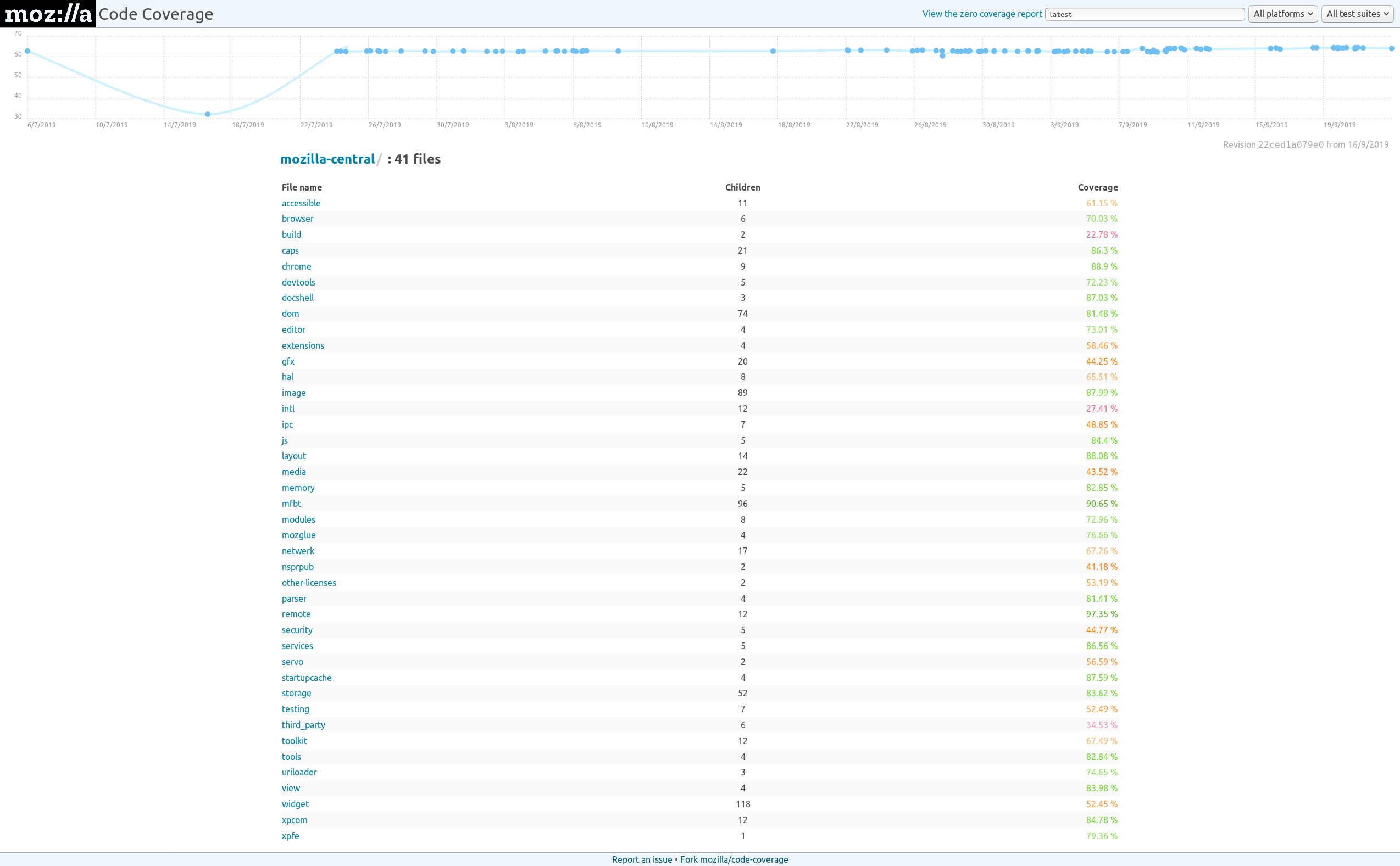The image size is (1400, 866).
Task: Open the tools directory
Action: pos(291,757)
